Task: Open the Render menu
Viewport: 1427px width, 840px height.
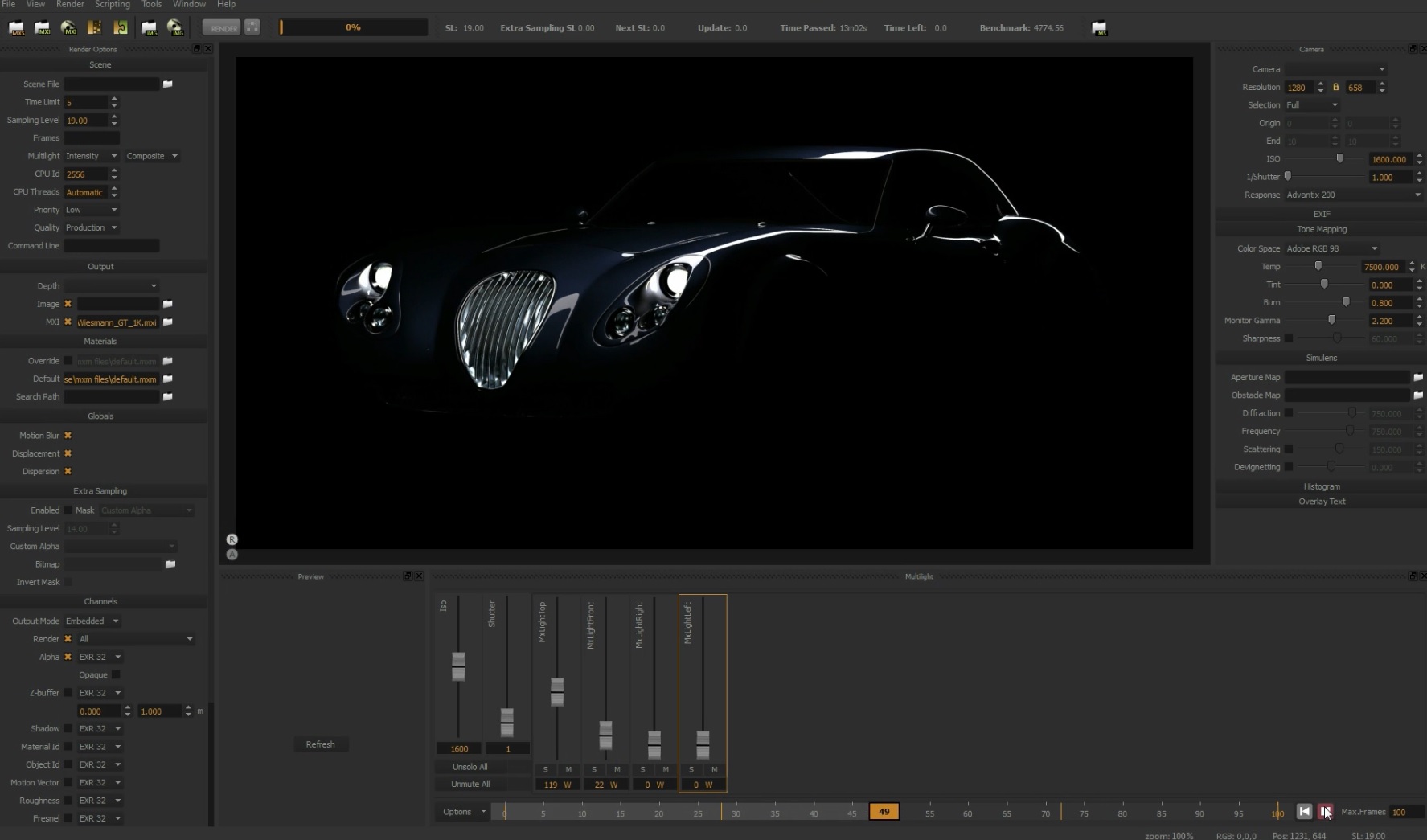Action: 70,5
